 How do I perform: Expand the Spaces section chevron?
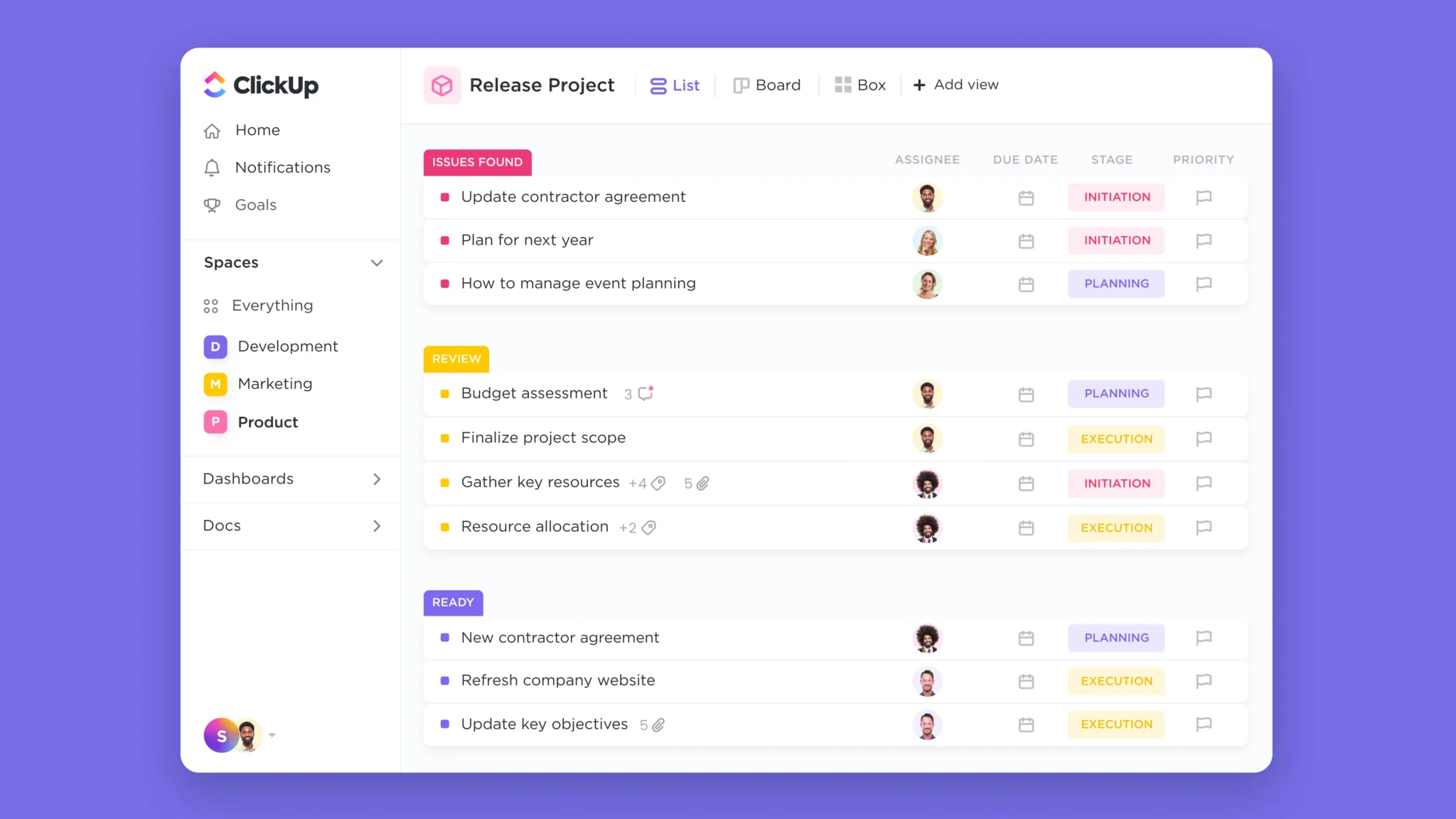(x=377, y=263)
